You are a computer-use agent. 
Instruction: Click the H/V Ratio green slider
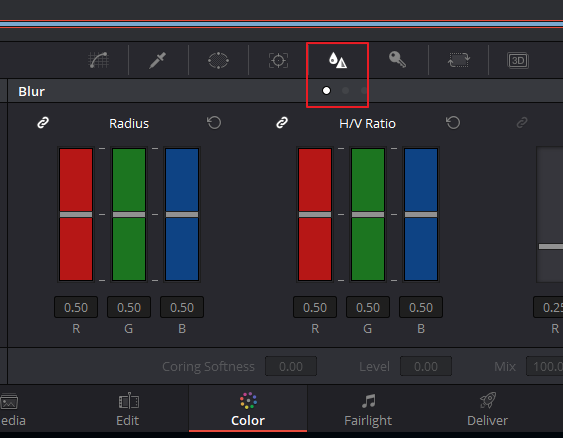(368, 214)
